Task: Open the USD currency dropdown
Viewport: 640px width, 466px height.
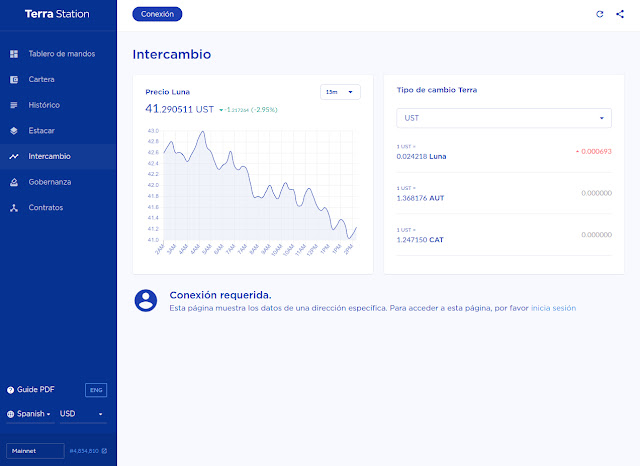Action: [x=83, y=414]
